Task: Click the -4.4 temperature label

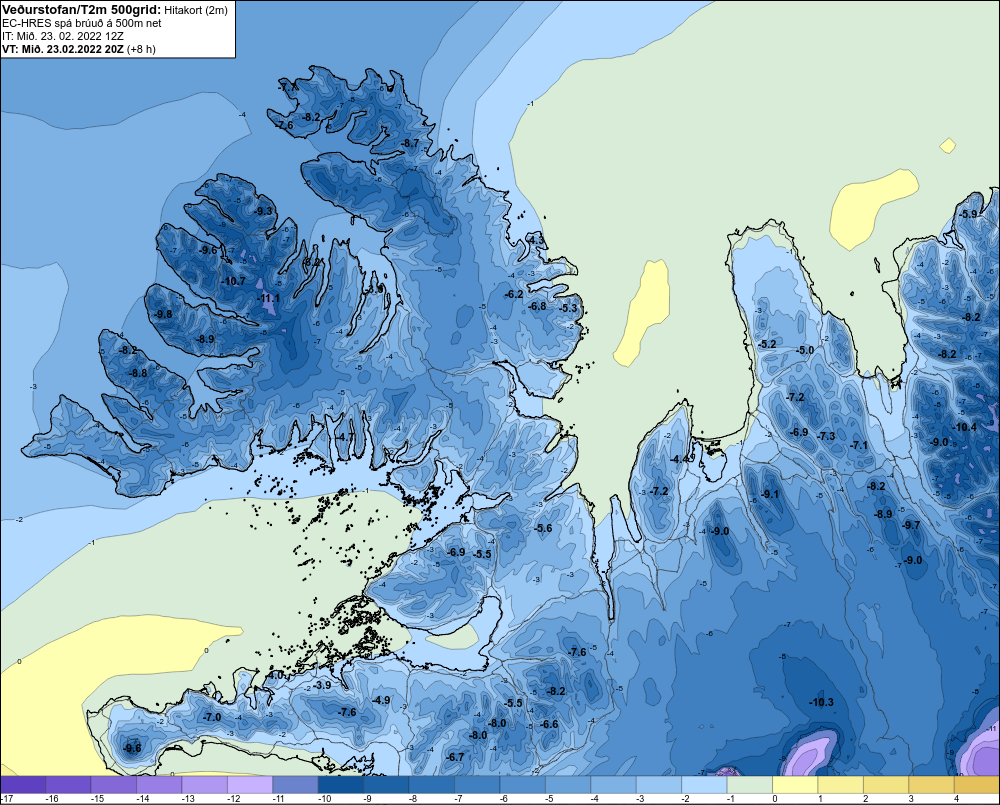Action: pos(680,459)
